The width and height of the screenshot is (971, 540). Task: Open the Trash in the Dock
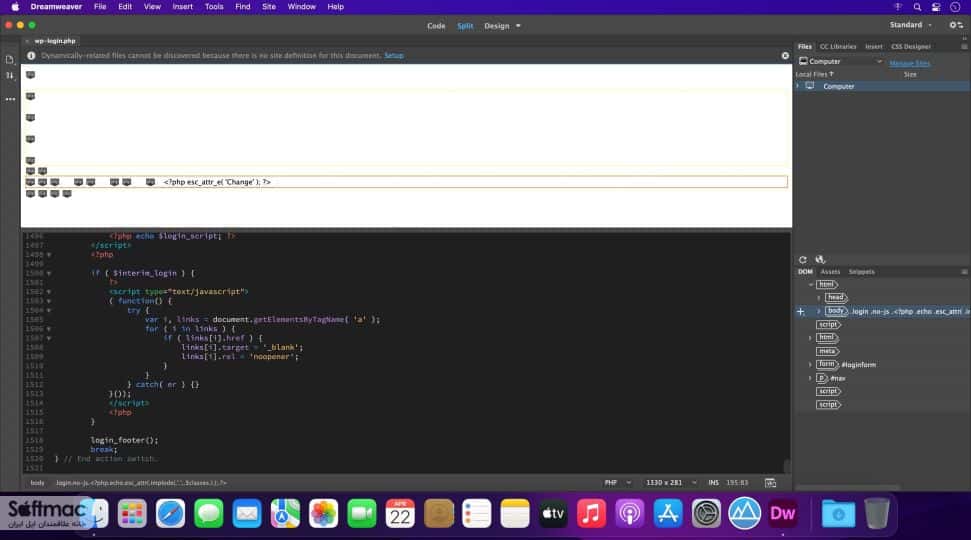[876, 513]
